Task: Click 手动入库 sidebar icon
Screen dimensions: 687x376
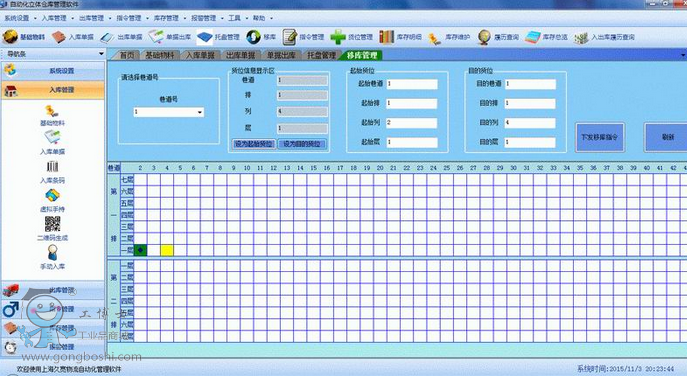Action: 53,253
